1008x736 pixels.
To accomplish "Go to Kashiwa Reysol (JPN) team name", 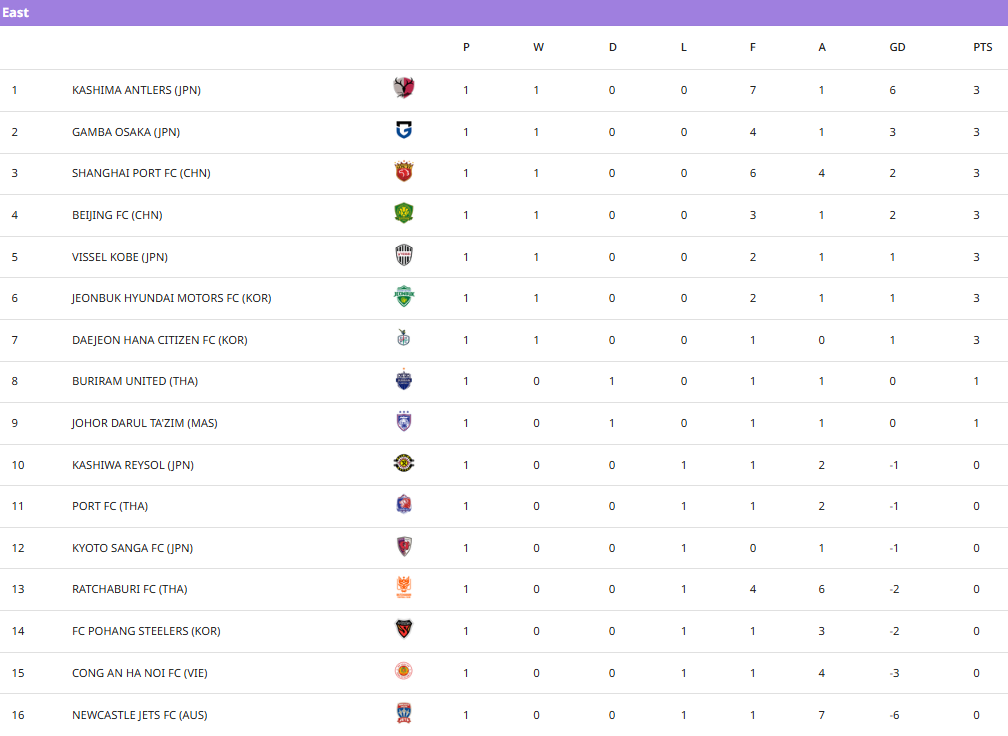I will (x=133, y=465).
